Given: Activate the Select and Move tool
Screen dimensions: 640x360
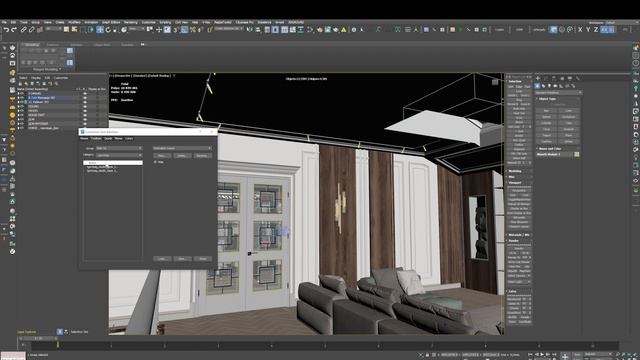Looking at the screenshot, I should (100, 29).
